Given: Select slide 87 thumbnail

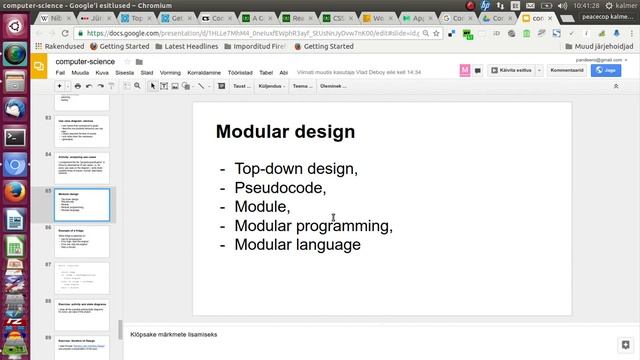Looking at the screenshot, I should coord(82,278).
